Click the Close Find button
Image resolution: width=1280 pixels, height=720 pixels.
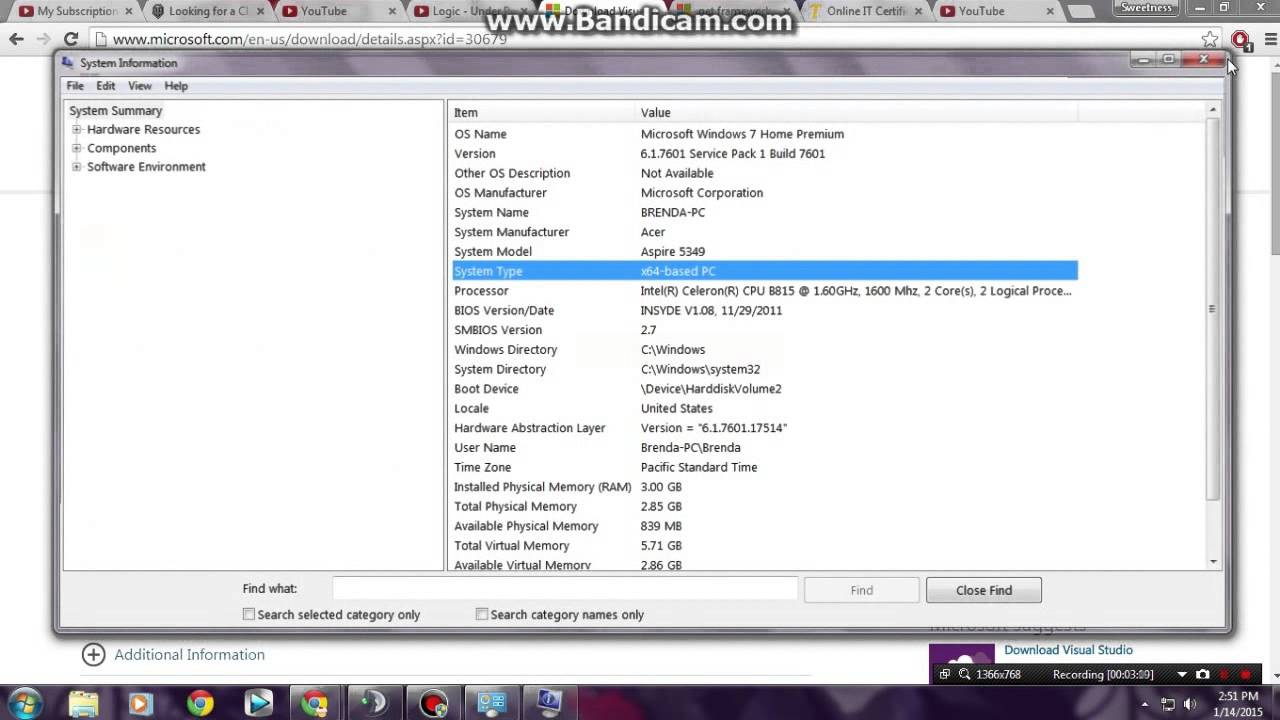tap(984, 590)
